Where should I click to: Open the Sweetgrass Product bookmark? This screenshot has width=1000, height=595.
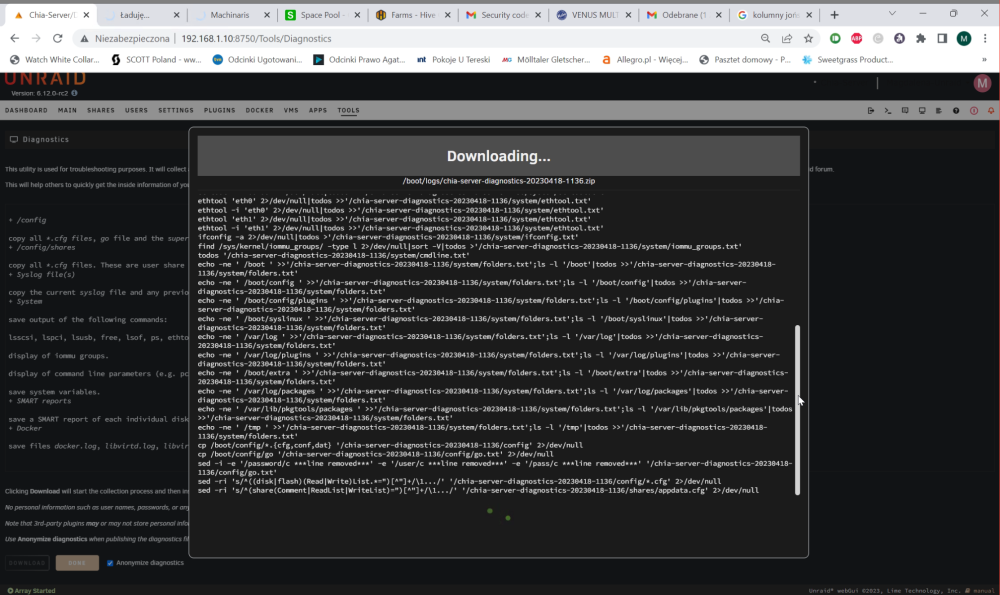pyautogui.click(x=848, y=59)
